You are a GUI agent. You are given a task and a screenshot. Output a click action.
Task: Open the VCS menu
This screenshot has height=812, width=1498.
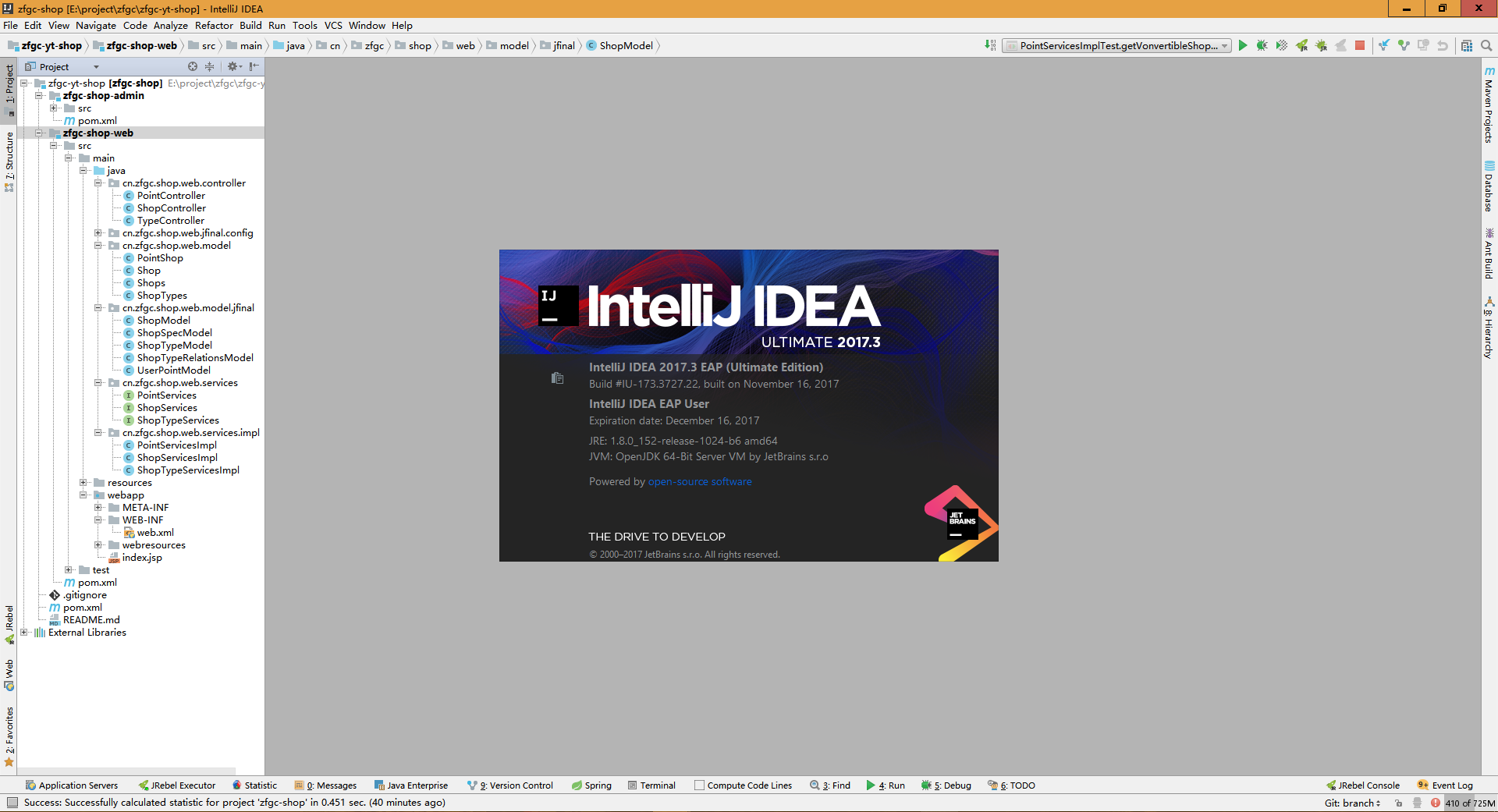(x=333, y=25)
